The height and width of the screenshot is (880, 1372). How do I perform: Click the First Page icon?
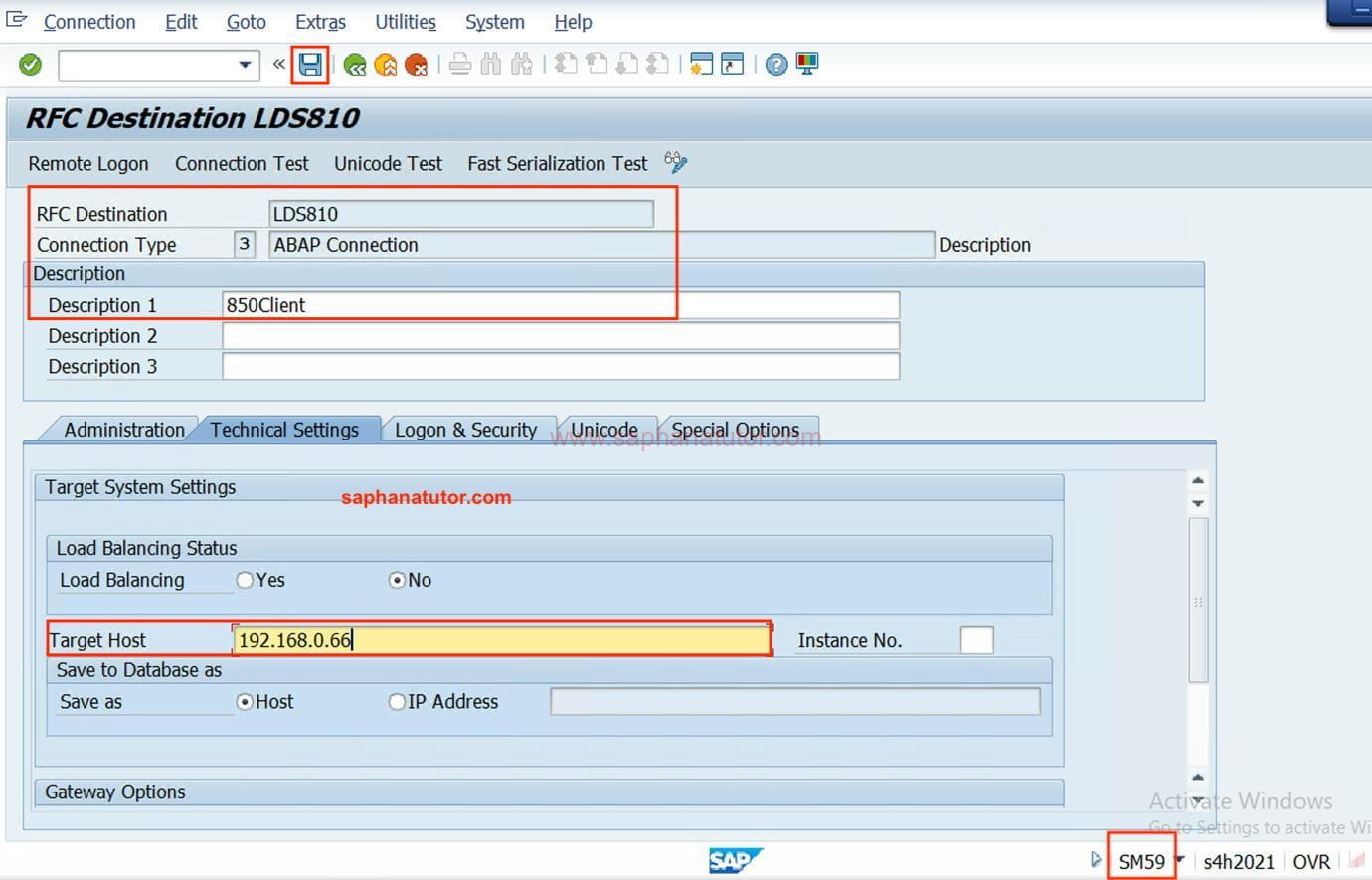click(x=566, y=66)
